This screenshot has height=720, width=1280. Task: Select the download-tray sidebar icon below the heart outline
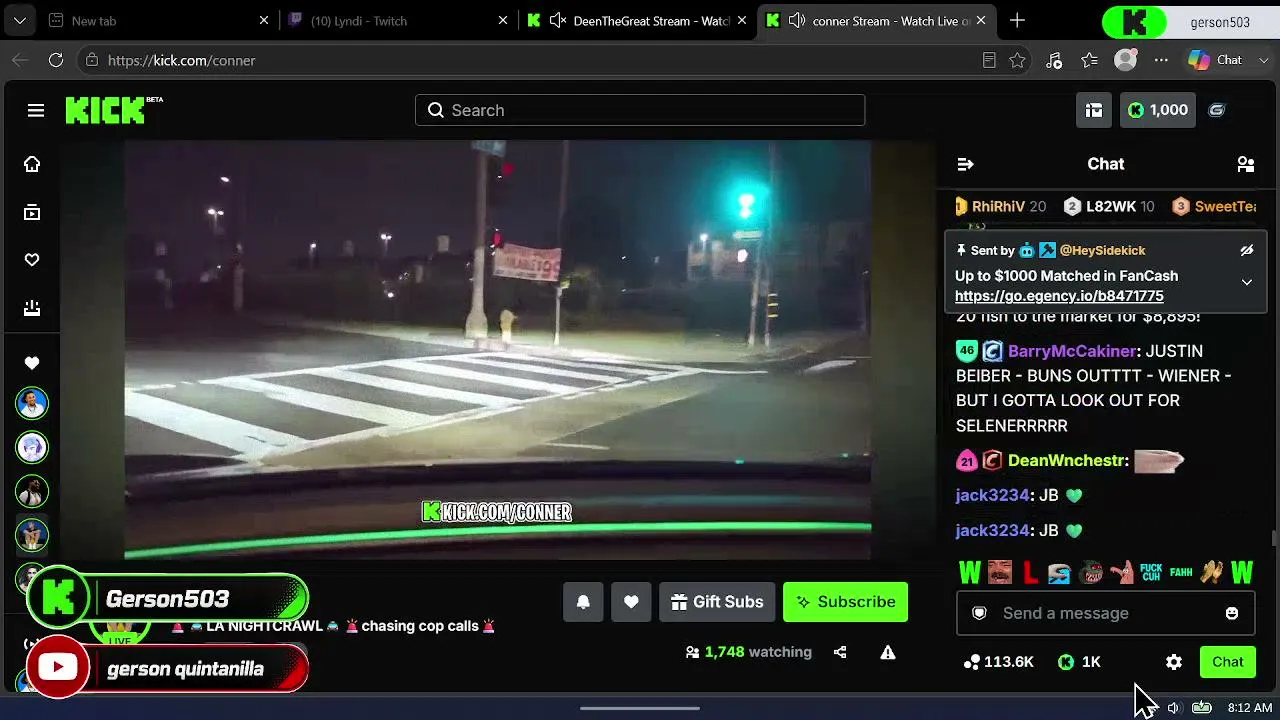click(x=32, y=308)
